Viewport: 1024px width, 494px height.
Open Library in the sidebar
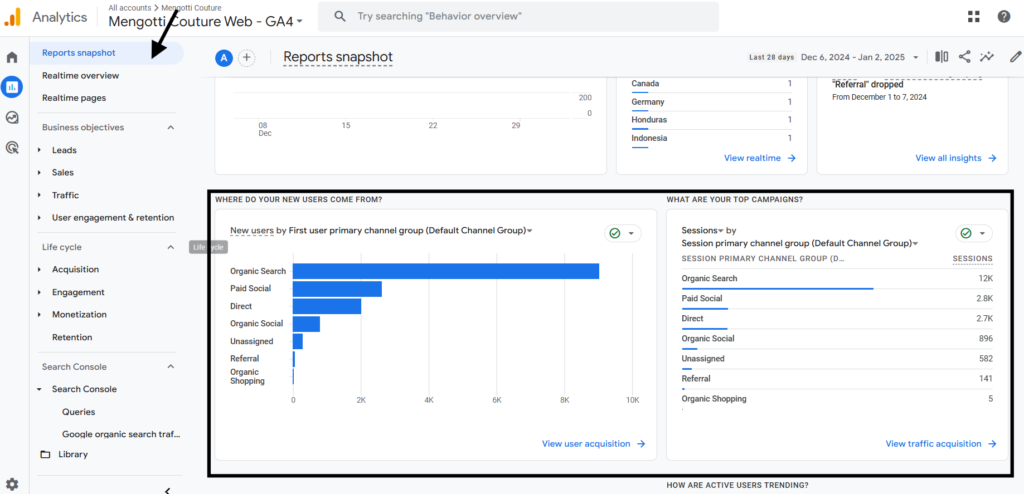72,454
